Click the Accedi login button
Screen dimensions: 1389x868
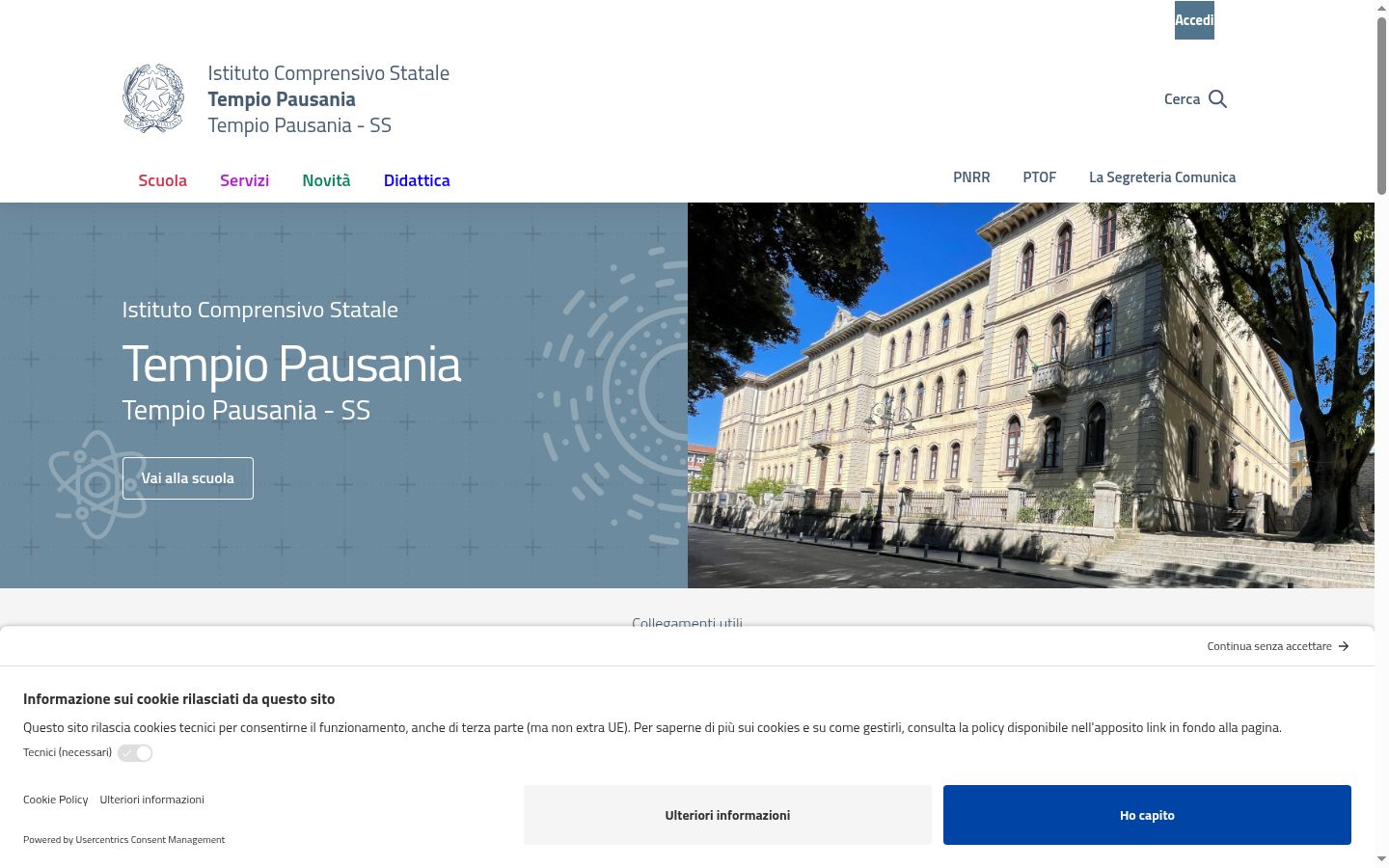click(1194, 20)
